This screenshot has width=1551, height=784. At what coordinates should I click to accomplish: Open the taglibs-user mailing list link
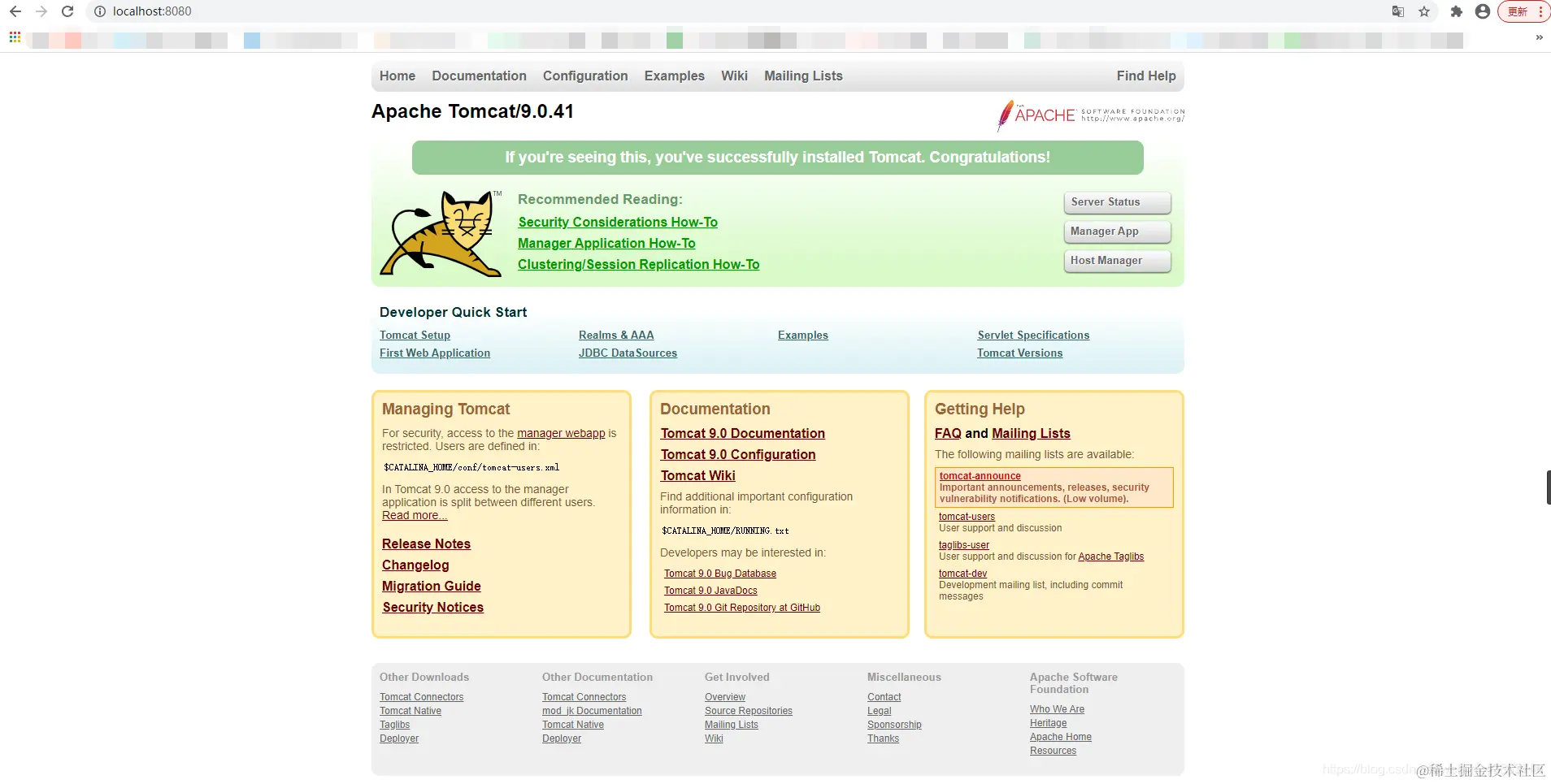coord(964,545)
